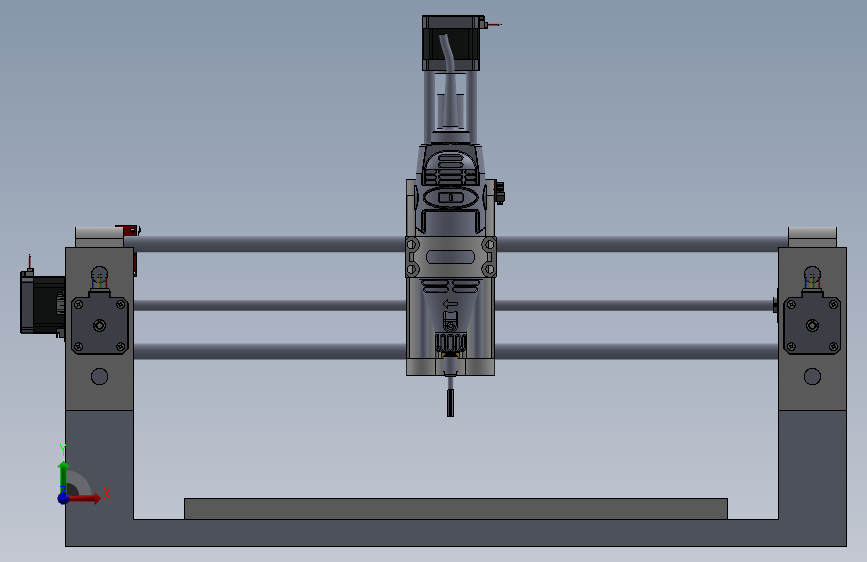Click the X label on the triad
The width and height of the screenshot is (867, 562).
click(x=107, y=493)
